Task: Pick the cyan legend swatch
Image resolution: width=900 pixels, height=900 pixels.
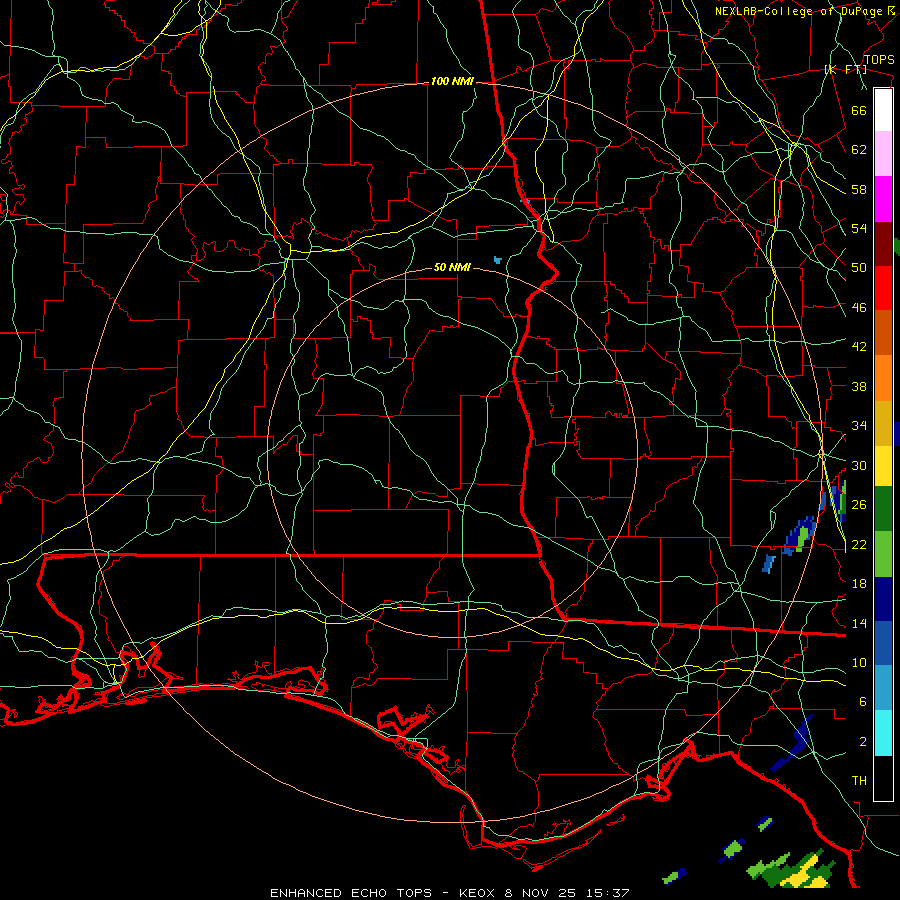Action: [883, 733]
